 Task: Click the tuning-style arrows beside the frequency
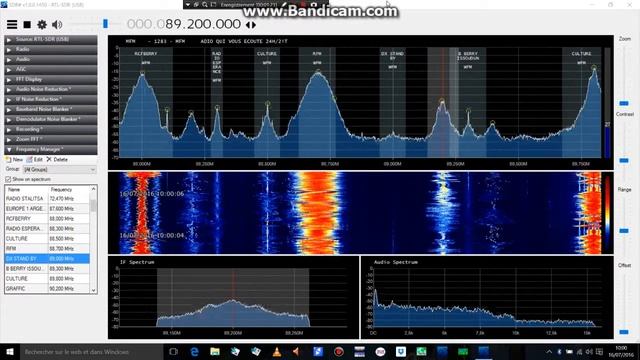251,25
